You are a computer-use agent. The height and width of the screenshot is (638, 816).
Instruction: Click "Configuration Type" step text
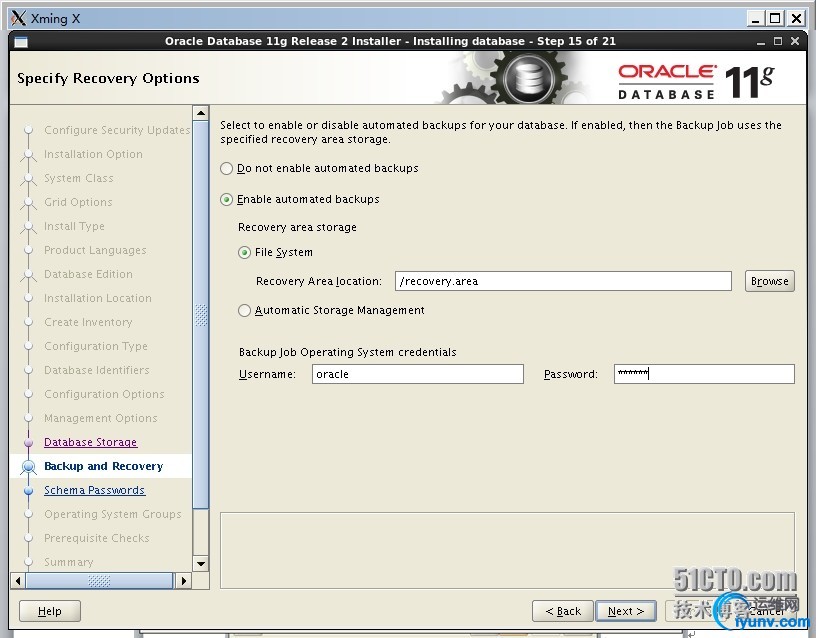click(x=96, y=346)
